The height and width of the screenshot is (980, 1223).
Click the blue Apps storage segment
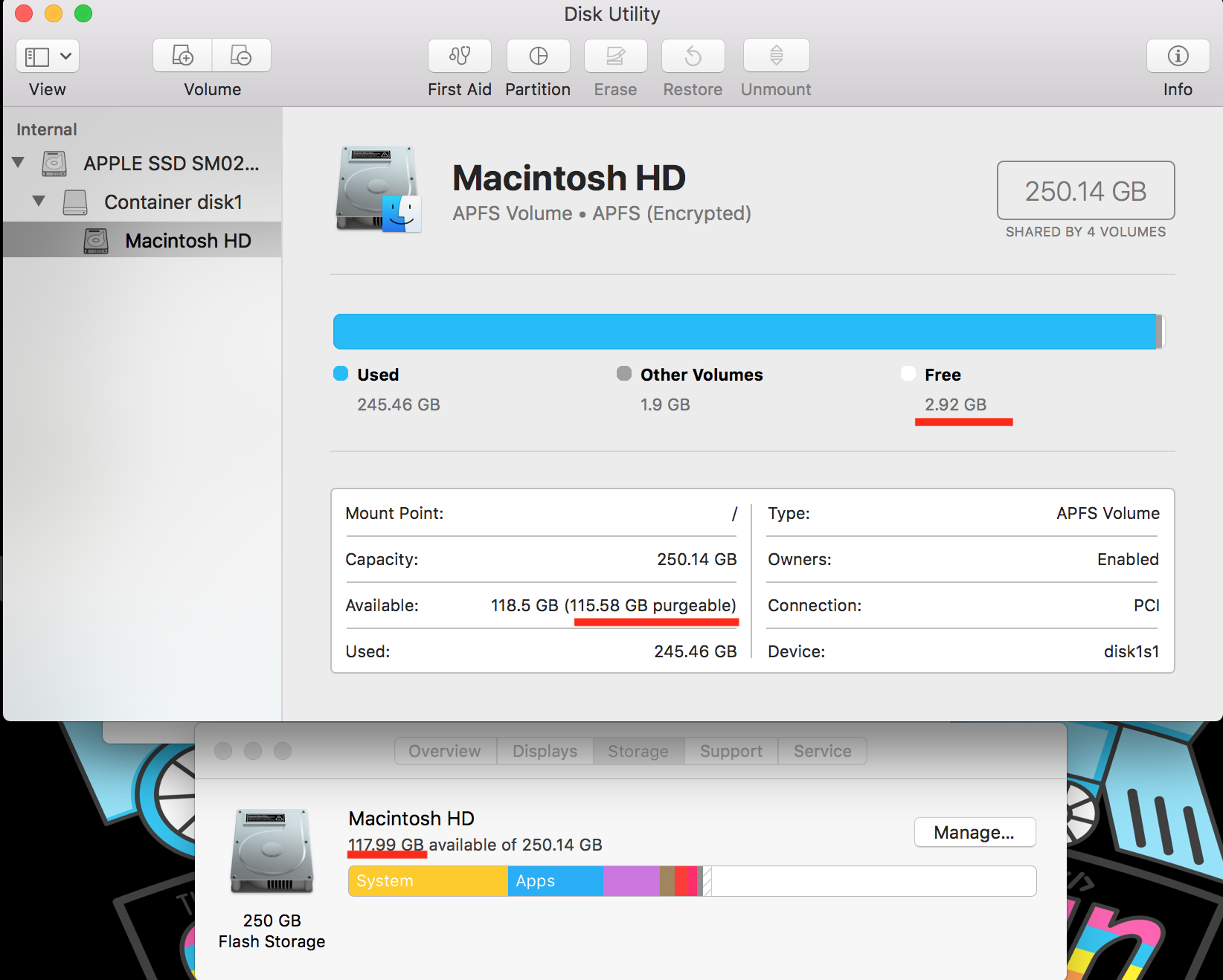pyautogui.click(x=556, y=881)
